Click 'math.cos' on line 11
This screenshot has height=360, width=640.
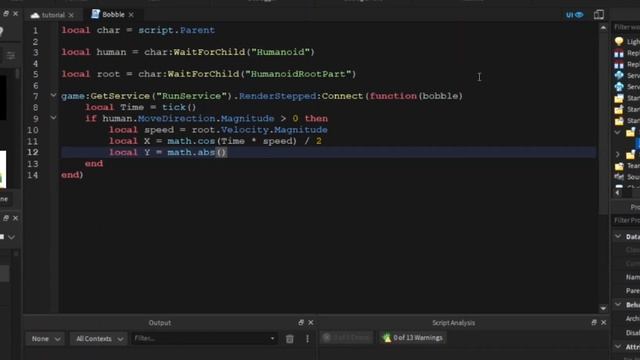click(x=191, y=141)
